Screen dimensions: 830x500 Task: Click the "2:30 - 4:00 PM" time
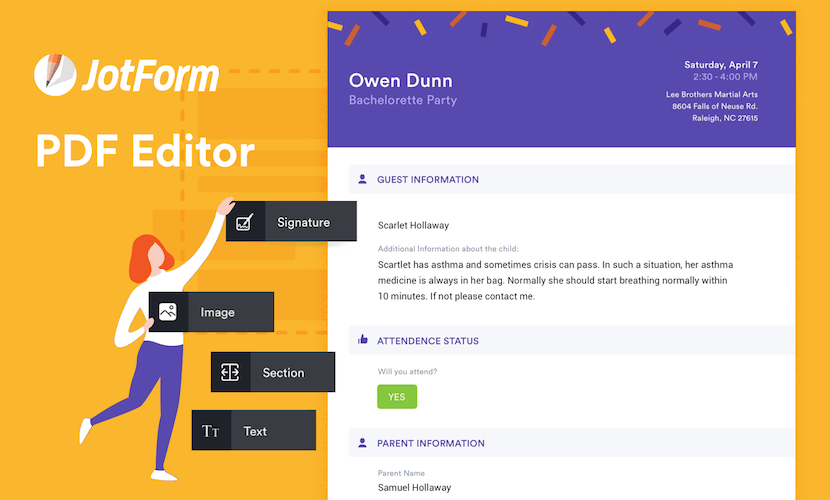pos(725,77)
